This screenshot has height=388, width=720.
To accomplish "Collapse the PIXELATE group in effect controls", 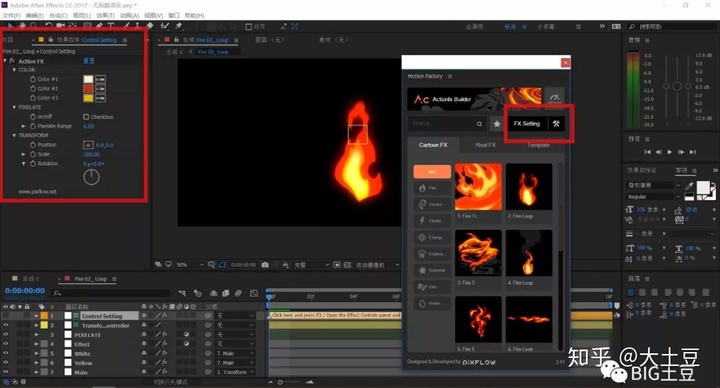I will point(14,107).
